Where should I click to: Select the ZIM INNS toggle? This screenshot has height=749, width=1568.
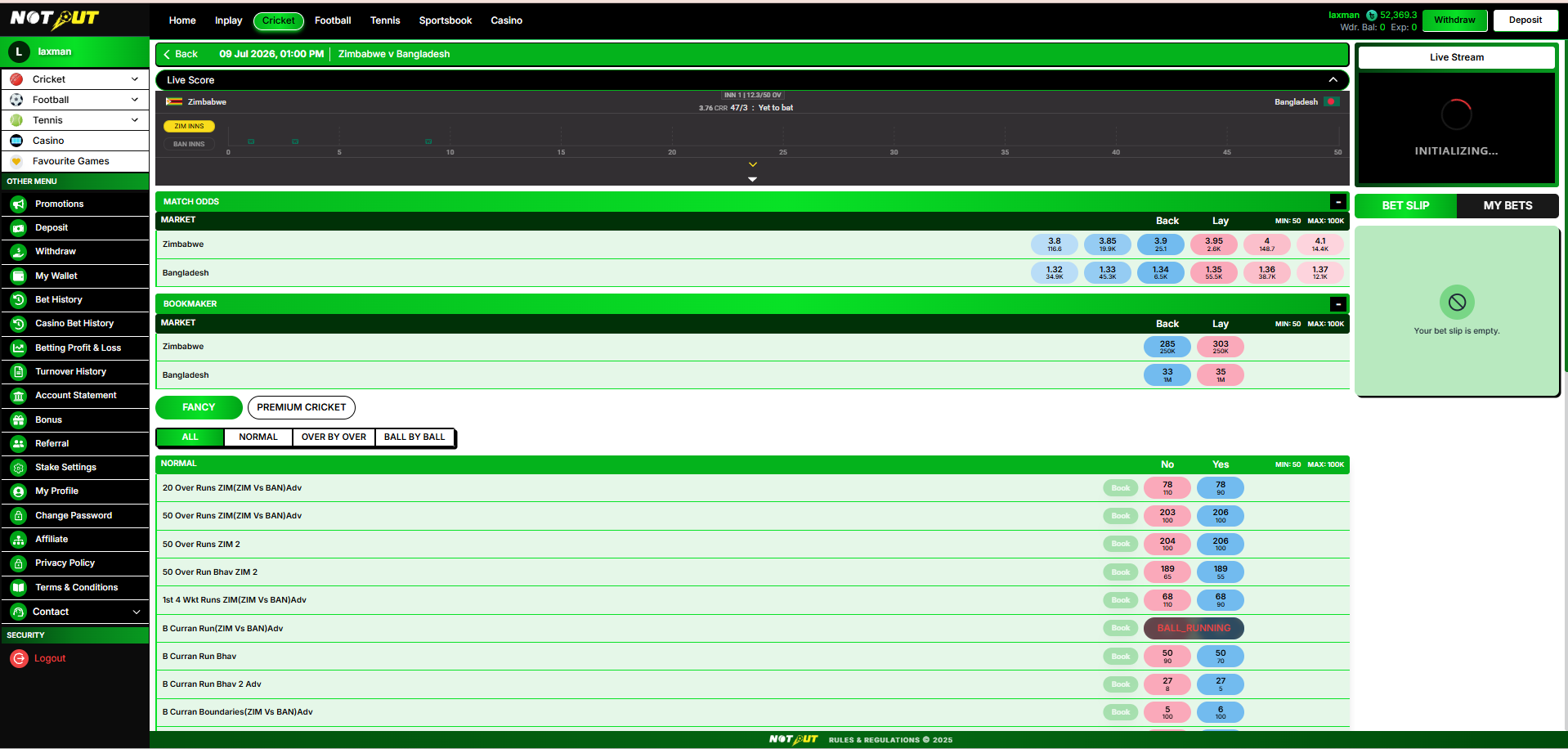[x=189, y=126]
